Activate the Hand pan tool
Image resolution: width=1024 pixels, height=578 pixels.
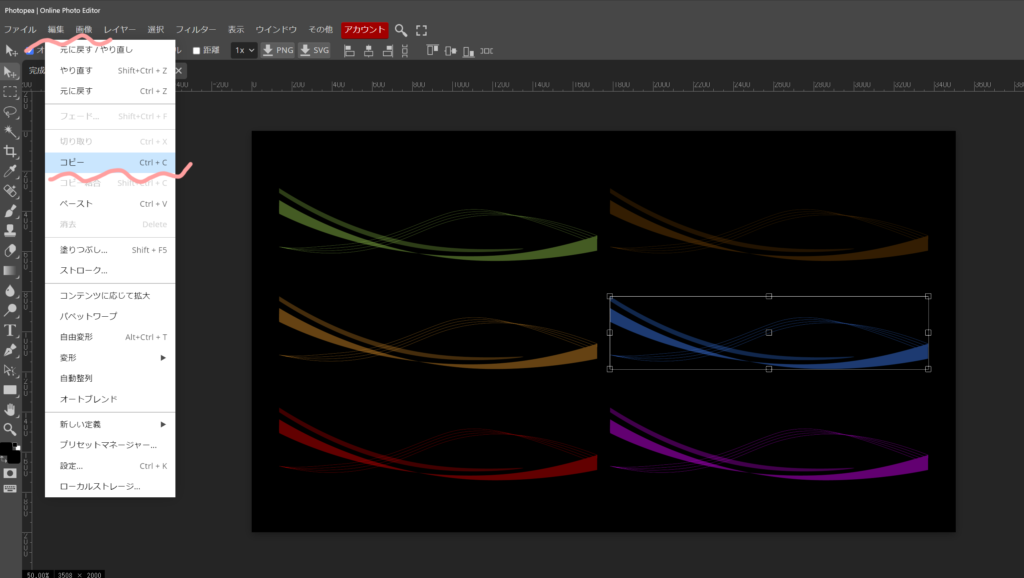11,409
